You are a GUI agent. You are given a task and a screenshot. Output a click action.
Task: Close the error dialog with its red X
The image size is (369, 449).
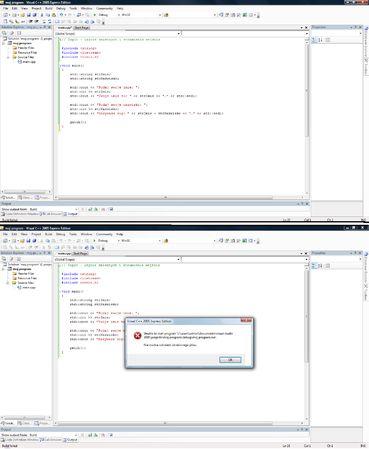(246, 321)
